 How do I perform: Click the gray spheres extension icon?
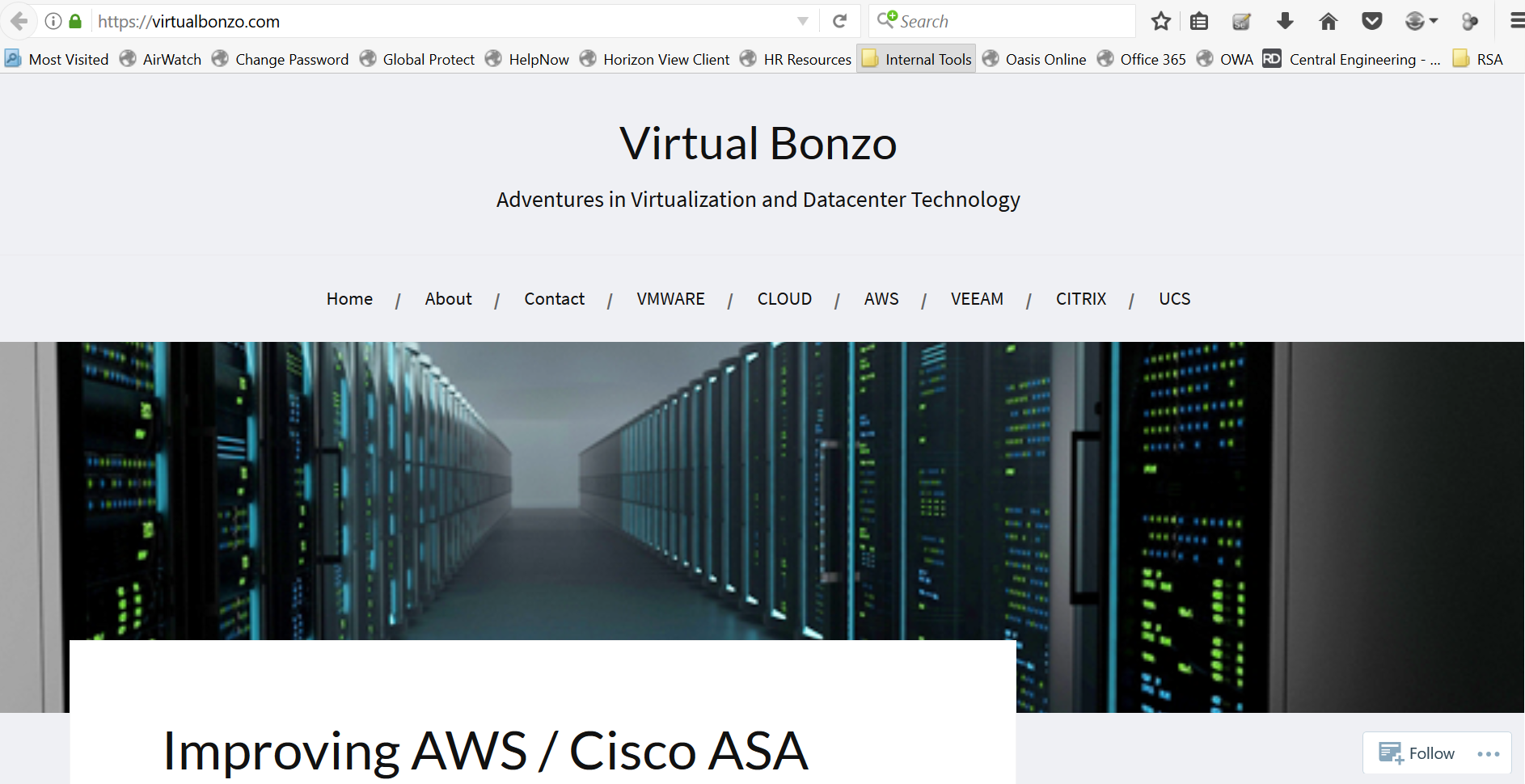pyautogui.click(x=1470, y=21)
